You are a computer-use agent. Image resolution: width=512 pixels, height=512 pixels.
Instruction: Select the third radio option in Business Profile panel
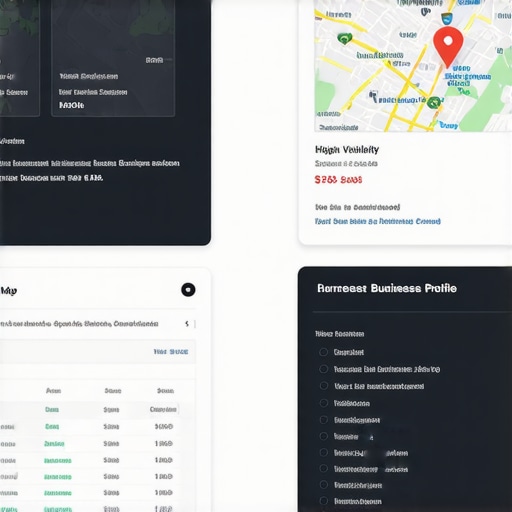point(323,386)
